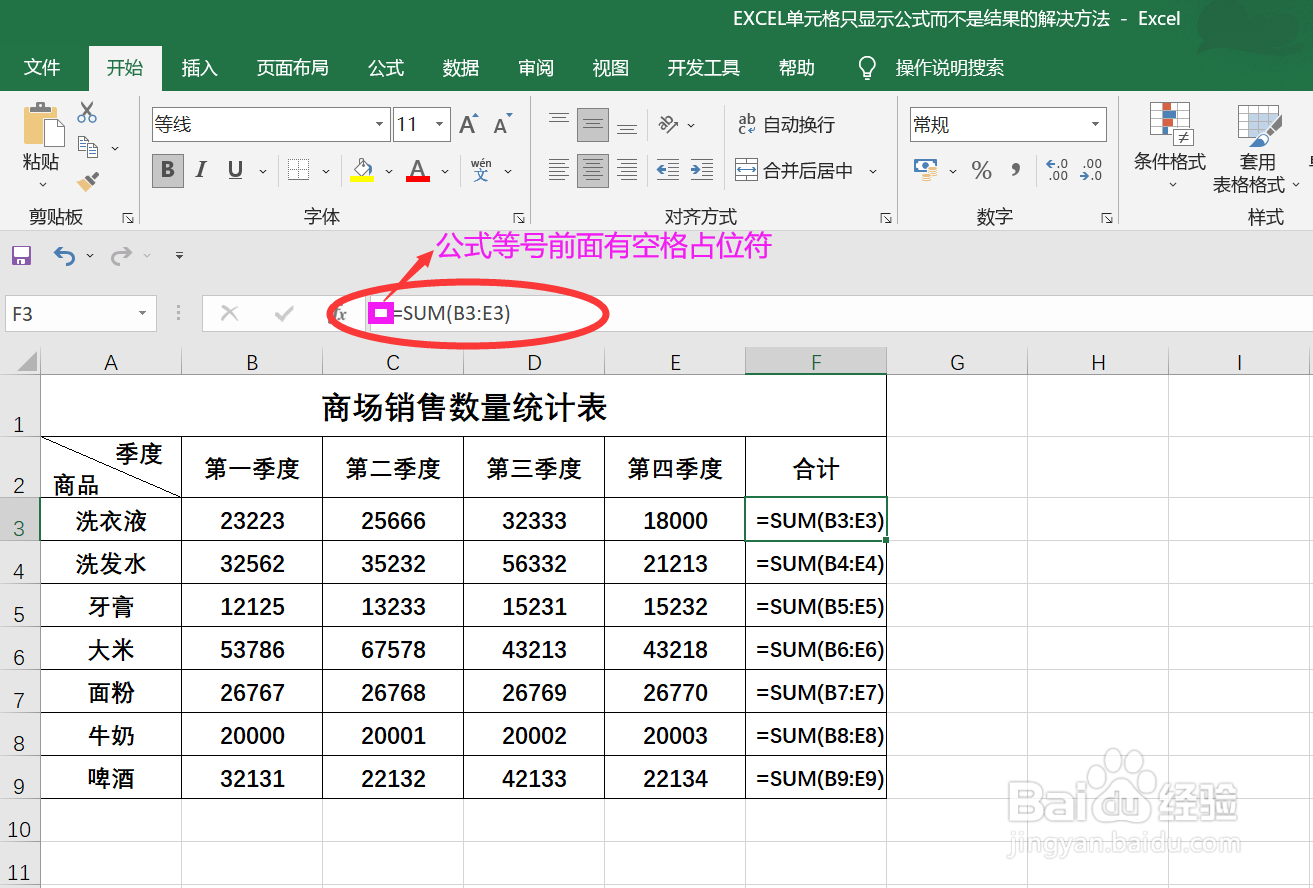Align text right
1313x888 pixels.
point(627,170)
